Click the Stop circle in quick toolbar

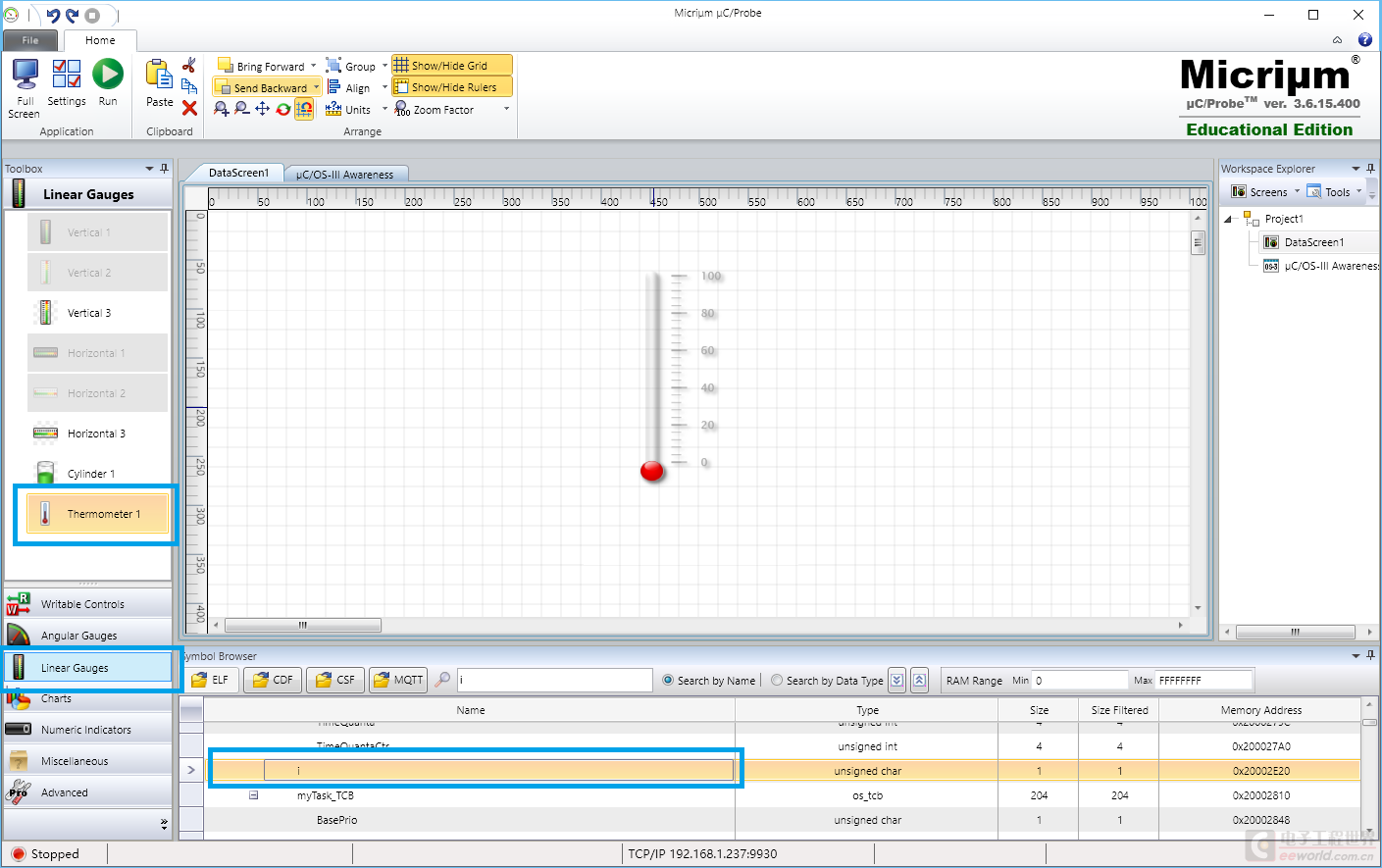click(92, 15)
